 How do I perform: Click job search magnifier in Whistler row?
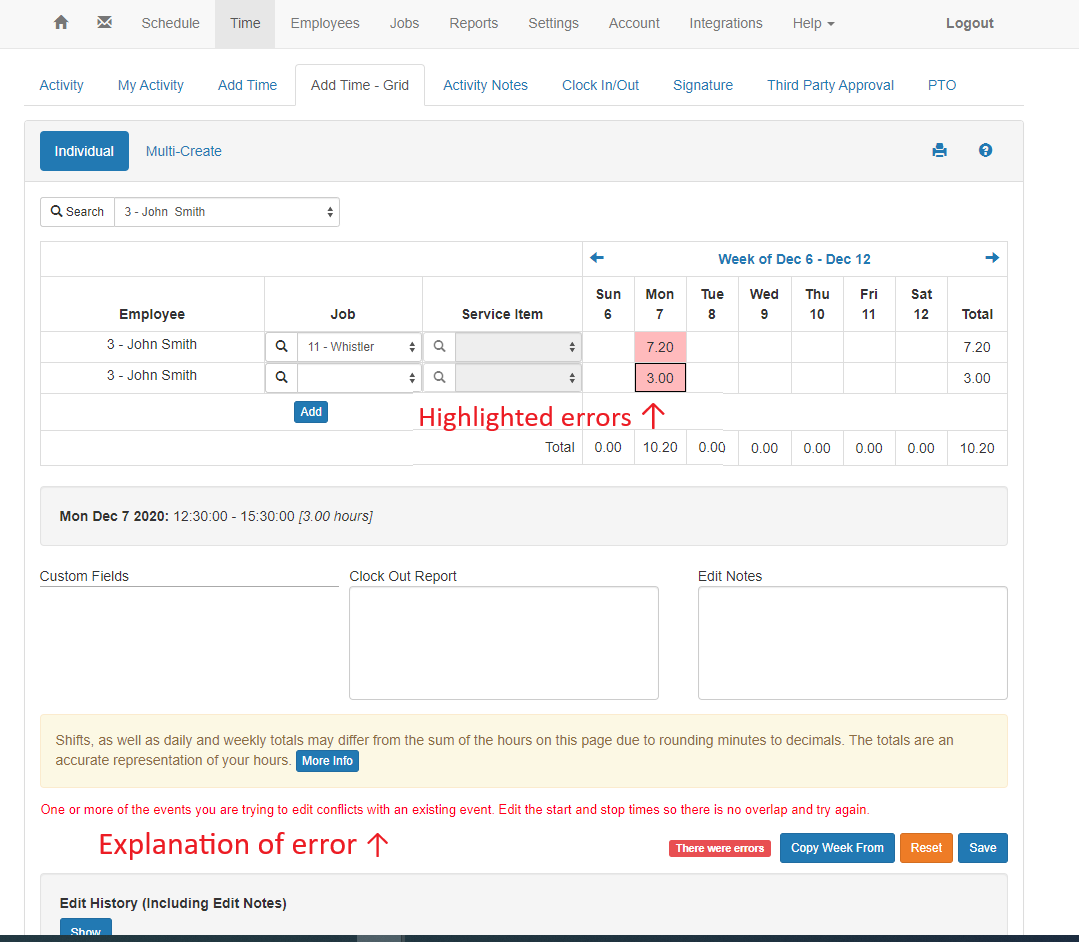(x=281, y=347)
